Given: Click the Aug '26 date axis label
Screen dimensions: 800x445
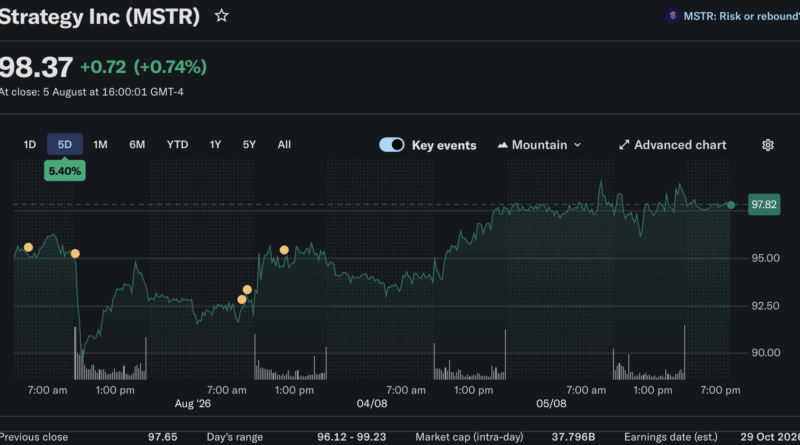Looking at the screenshot, I should [192, 404].
